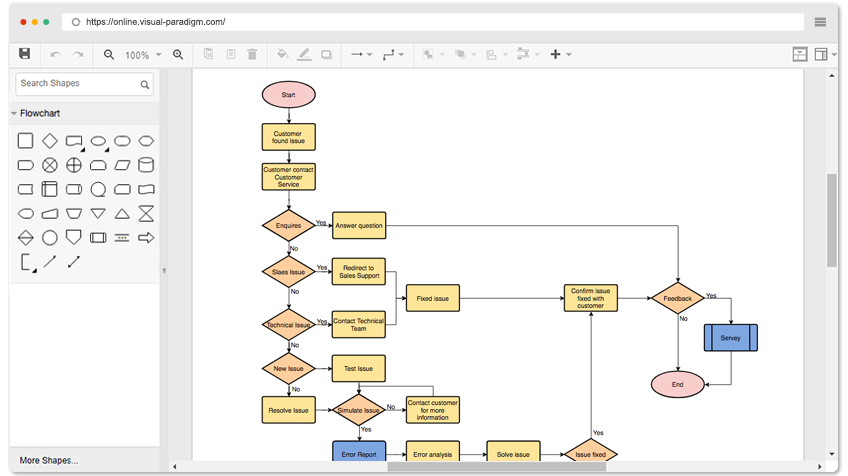This screenshot has width=848, height=476.
Task: Select the Enquires decision diamond
Action: pos(289,225)
